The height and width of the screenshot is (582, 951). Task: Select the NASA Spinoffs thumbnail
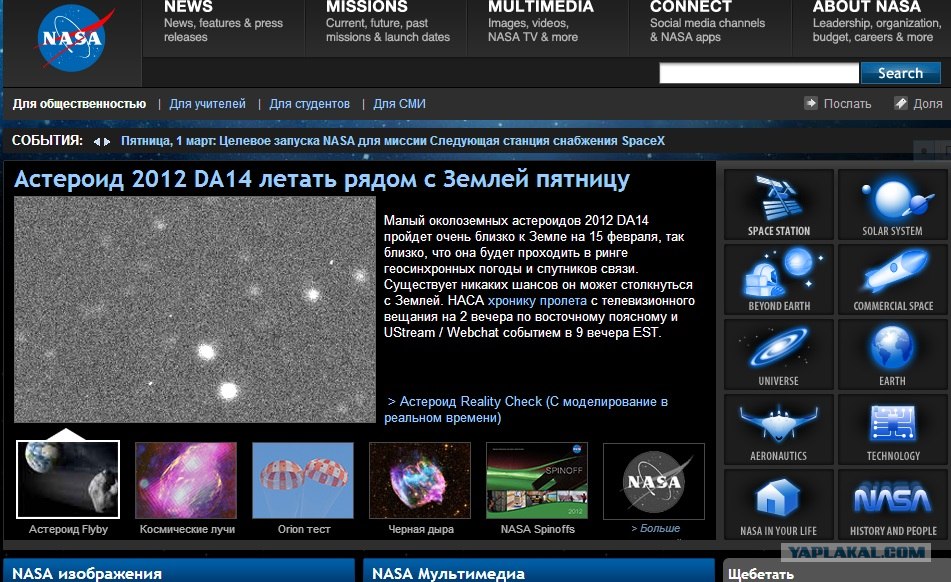(537, 480)
